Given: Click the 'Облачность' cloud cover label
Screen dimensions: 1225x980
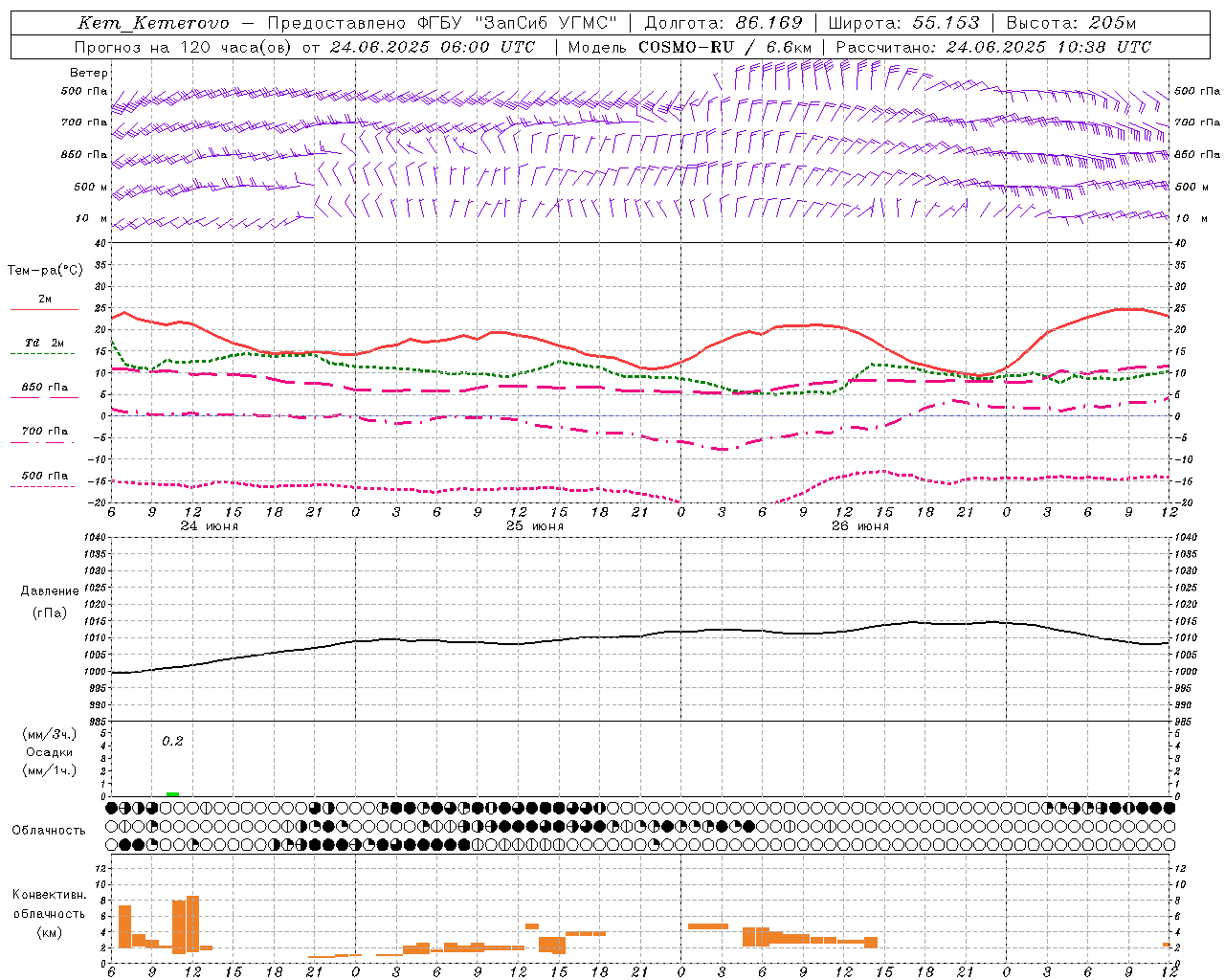Looking at the screenshot, I should 49,831.
